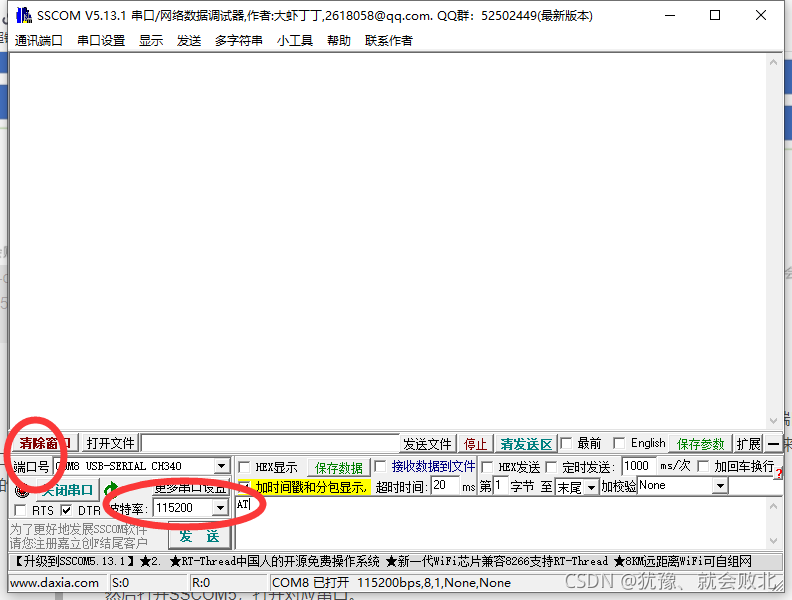
Task: Click the red port status indicator icon
Action: tap(22, 490)
